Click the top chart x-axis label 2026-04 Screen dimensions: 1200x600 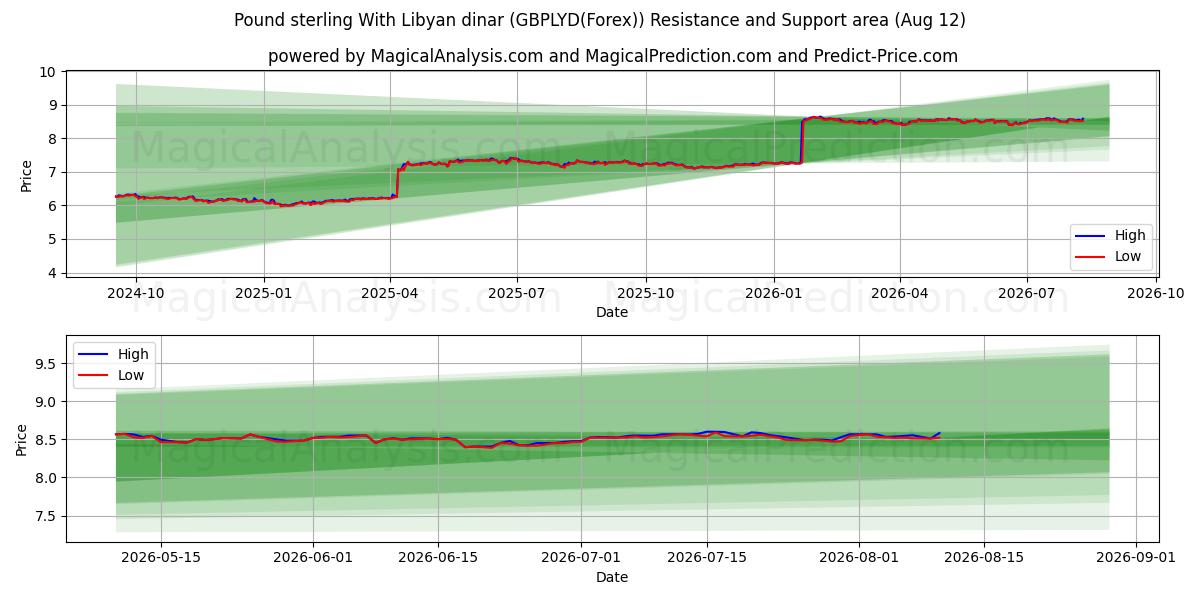pos(899,294)
